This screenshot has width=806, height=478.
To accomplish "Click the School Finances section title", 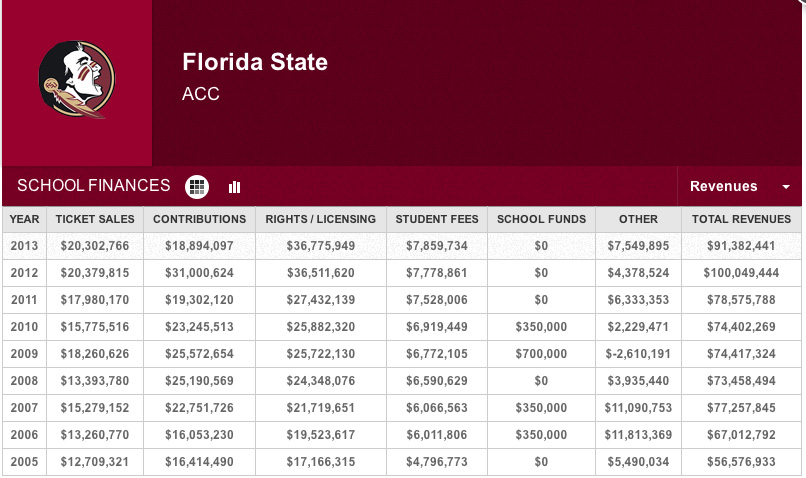I will (x=94, y=186).
